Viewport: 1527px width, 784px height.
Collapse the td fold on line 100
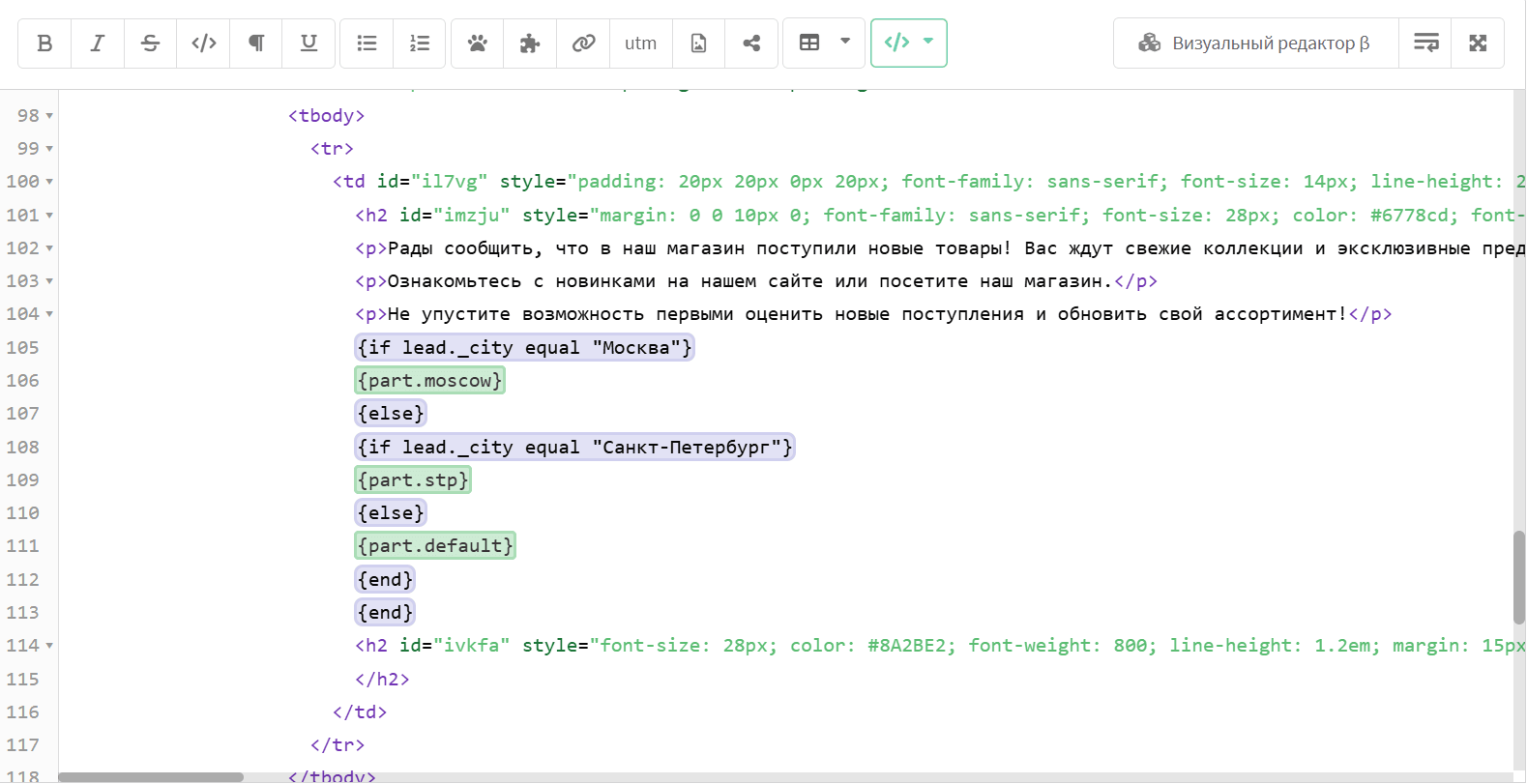click(x=49, y=182)
